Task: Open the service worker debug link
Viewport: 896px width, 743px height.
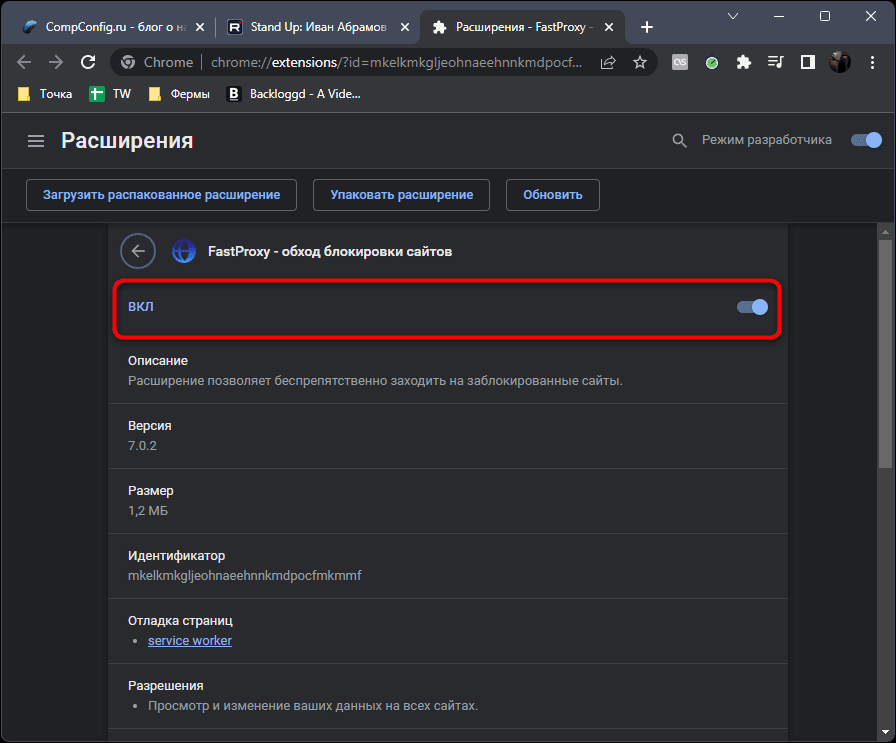Action: tap(190, 641)
